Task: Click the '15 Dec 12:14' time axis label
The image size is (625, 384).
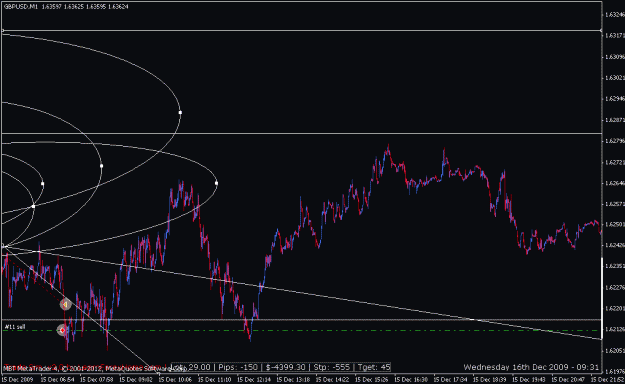Action: click(x=254, y=379)
